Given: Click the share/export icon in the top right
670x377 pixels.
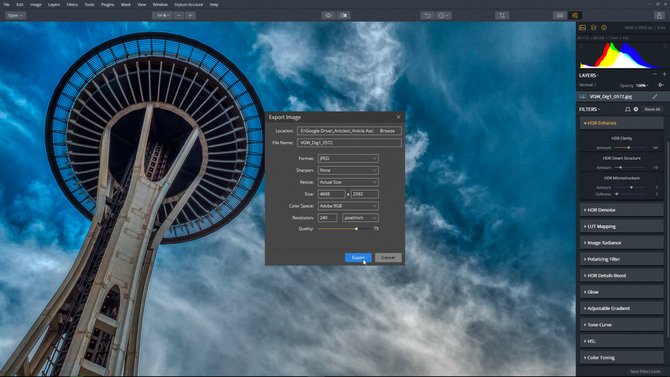Looking at the screenshot, I should [659, 15].
